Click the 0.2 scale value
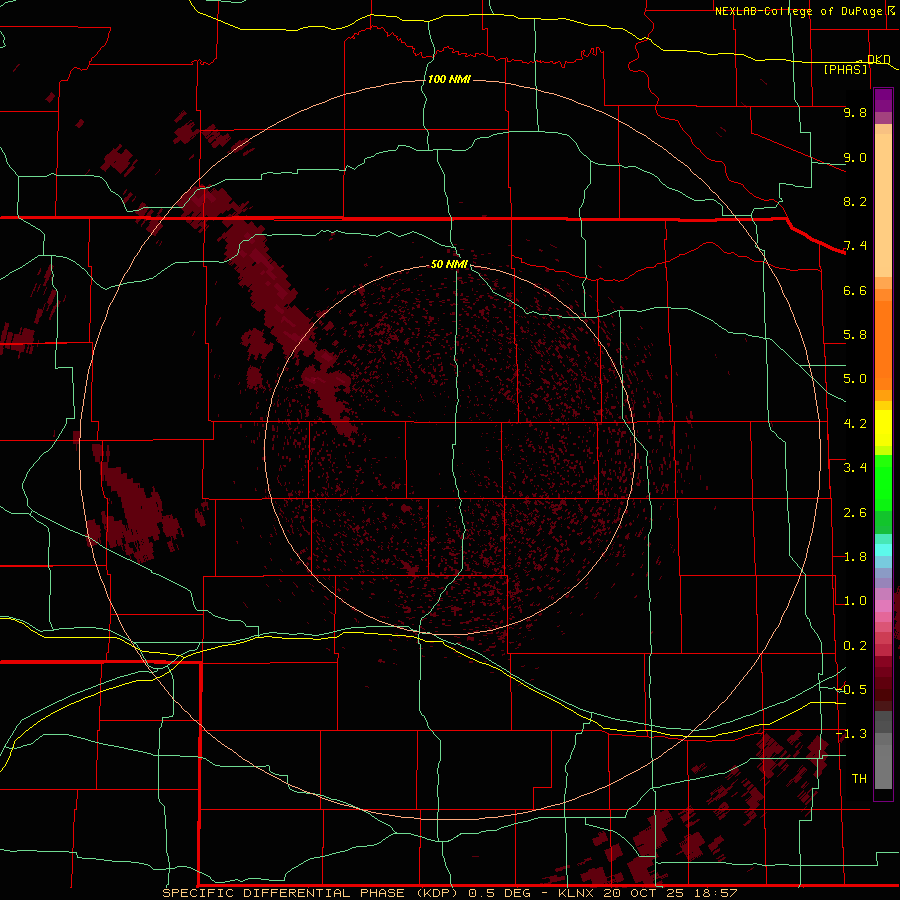This screenshot has height=900, width=900. click(x=855, y=646)
